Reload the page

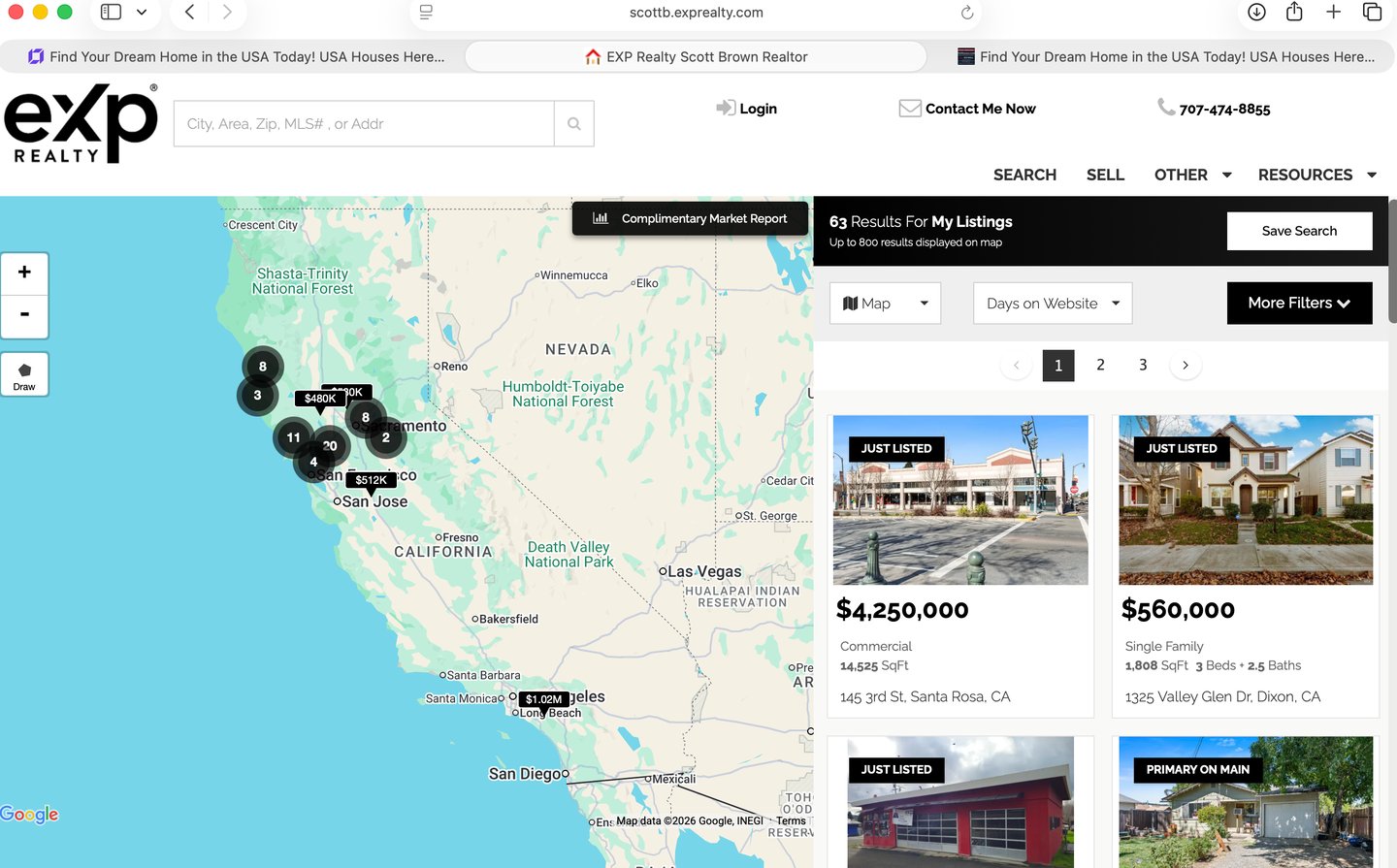(967, 13)
